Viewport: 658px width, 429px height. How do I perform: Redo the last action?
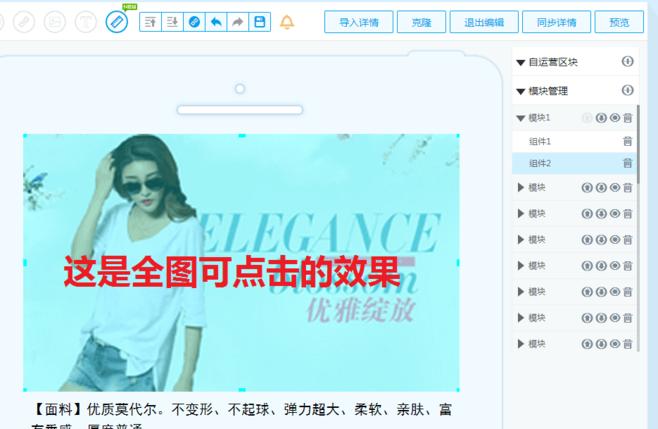pyautogui.click(x=238, y=22)
